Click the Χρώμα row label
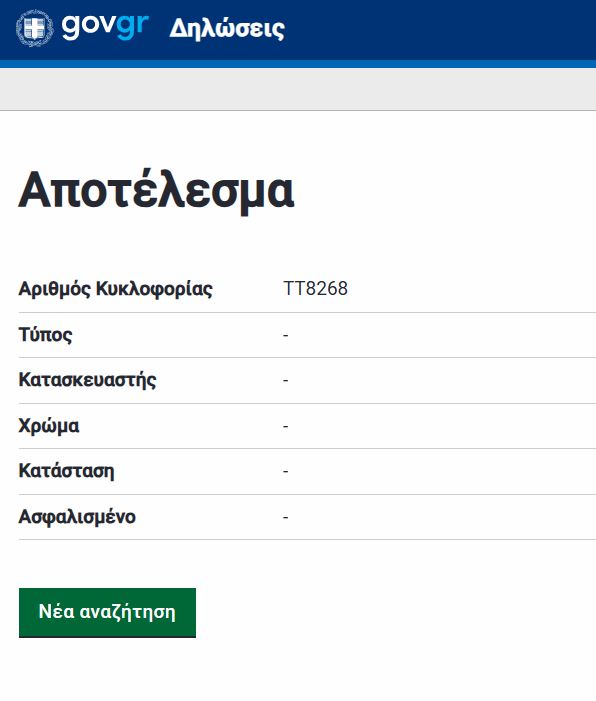Viewport: 596px width, 701px height. pos(49,426)
